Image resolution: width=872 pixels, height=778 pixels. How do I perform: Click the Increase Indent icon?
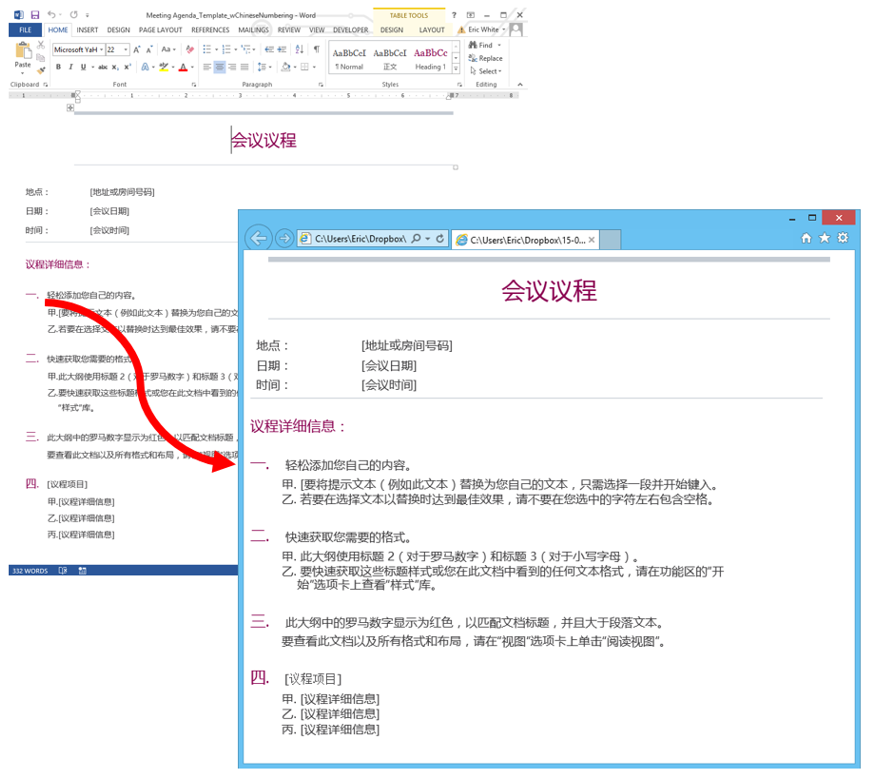282,49
